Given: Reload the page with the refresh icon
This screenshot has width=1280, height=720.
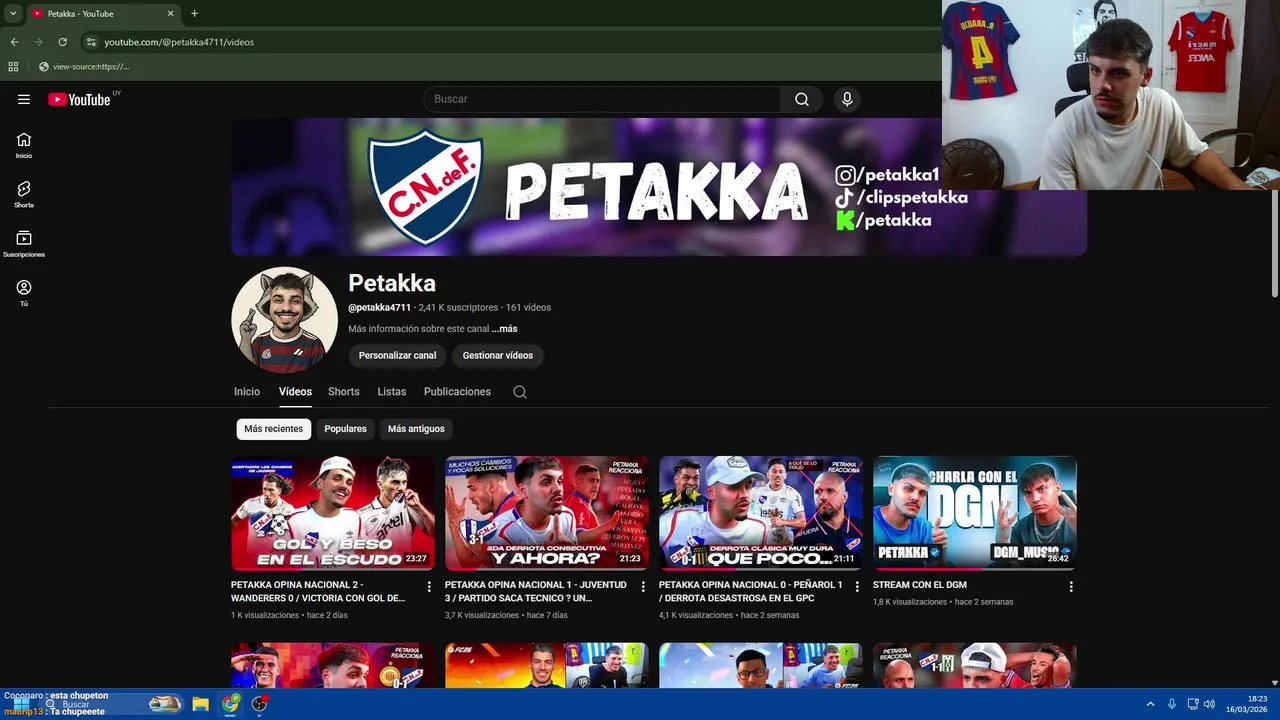Looking at the screenshot, I should pos(62,42).
